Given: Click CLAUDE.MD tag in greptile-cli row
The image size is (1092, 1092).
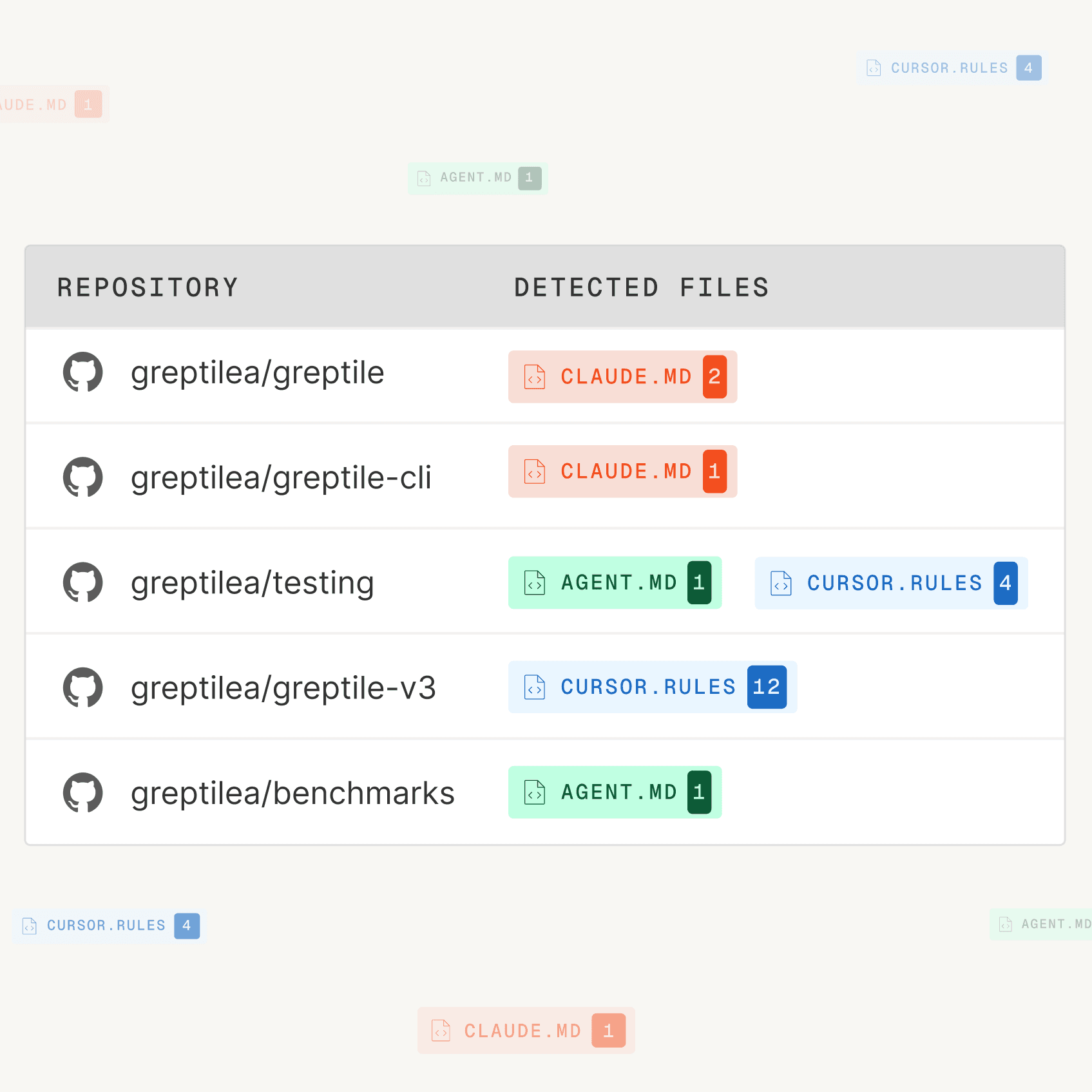Looking at the screenshot, I should 622,472.
